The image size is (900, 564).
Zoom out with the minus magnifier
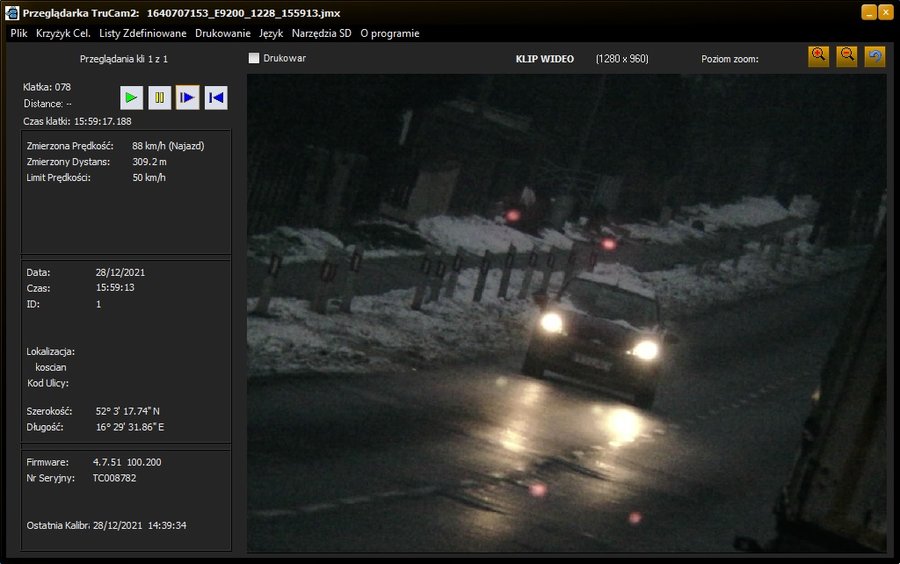847,56
